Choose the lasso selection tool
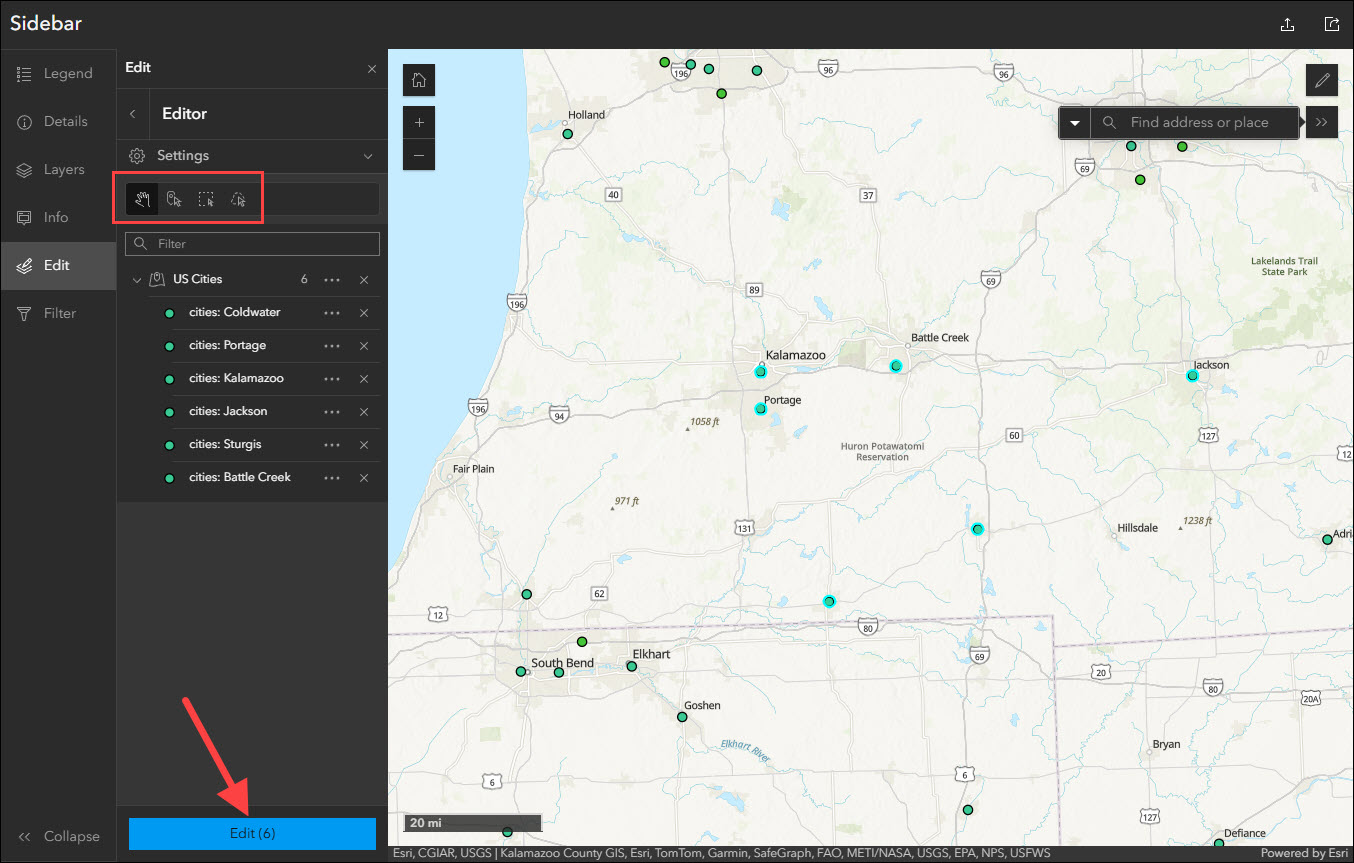Screen dimensions: 1354x863 [x=238, y=199]
